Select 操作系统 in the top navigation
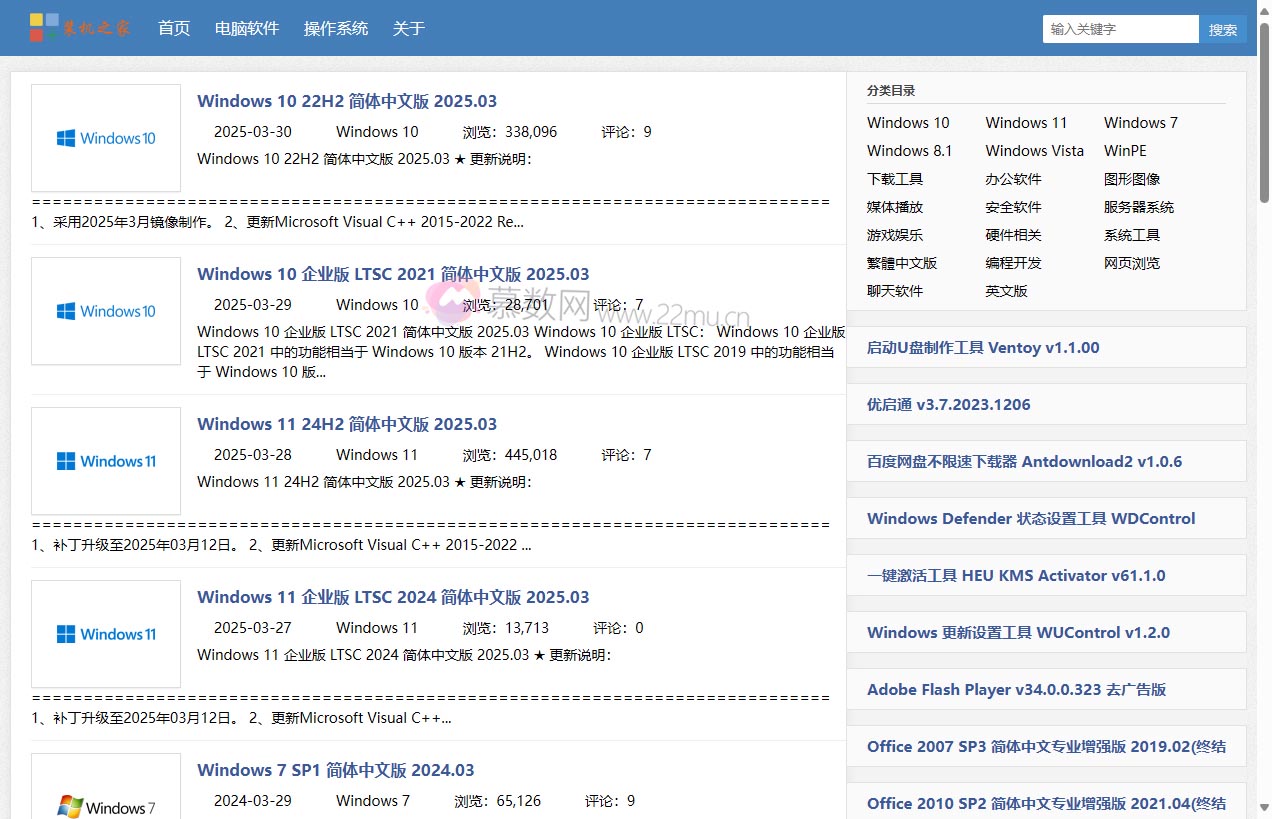1272x819 pixels. pyautogui.click(x=336, y=29)
